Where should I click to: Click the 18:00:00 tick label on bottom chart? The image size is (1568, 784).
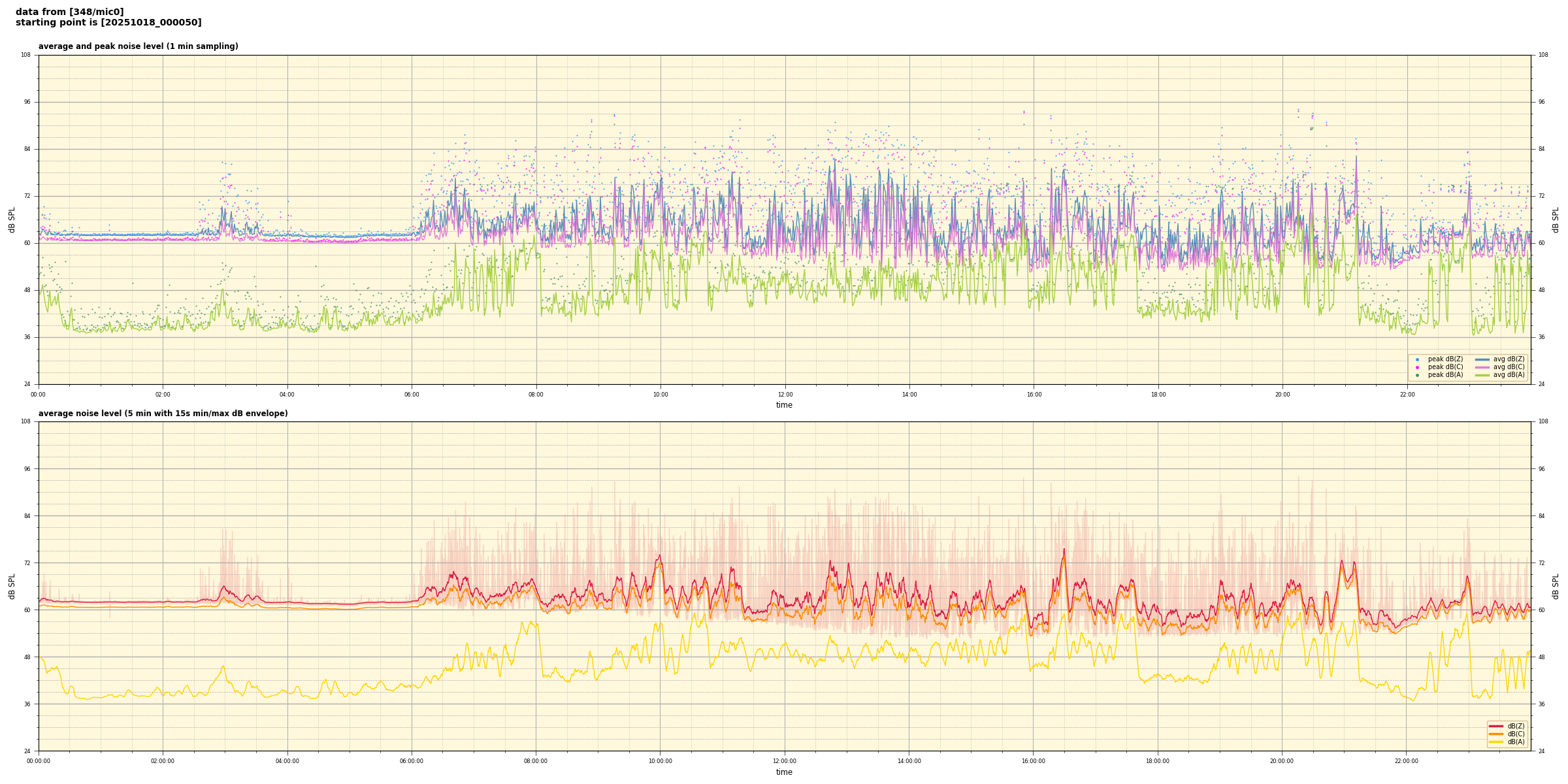[x=1158, y=761]
